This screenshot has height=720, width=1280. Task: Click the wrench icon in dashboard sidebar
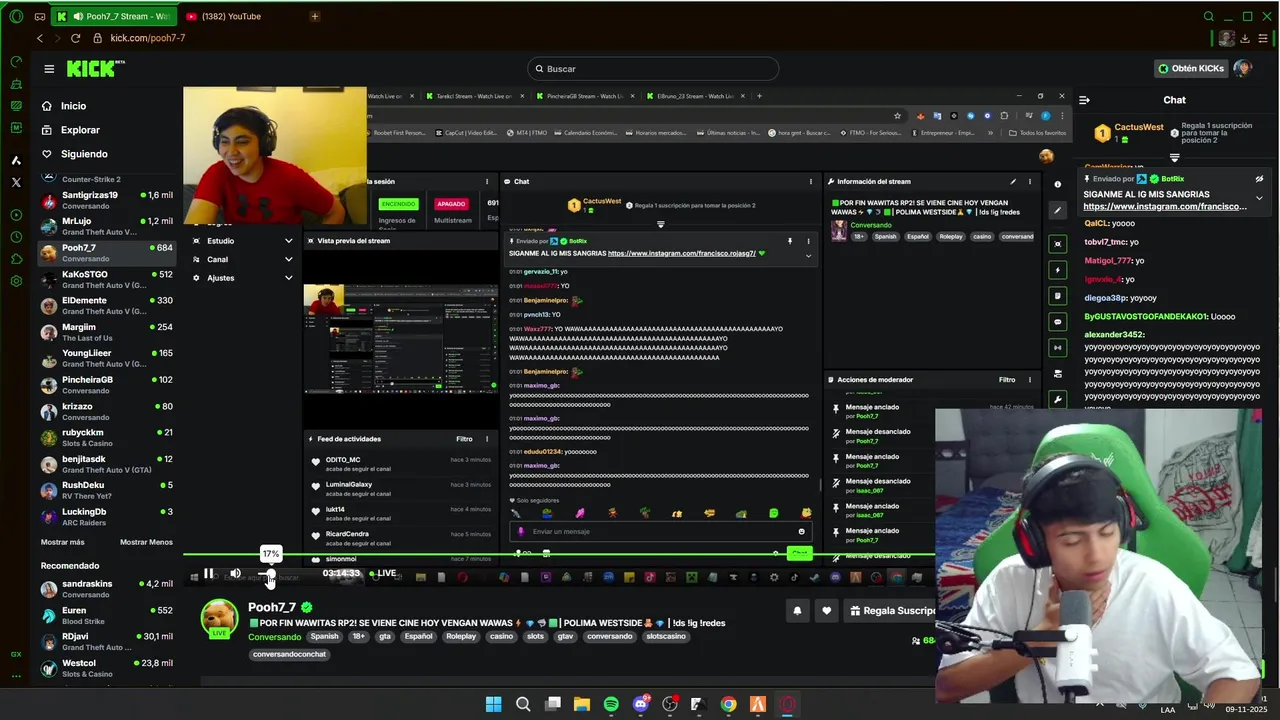1057,400
